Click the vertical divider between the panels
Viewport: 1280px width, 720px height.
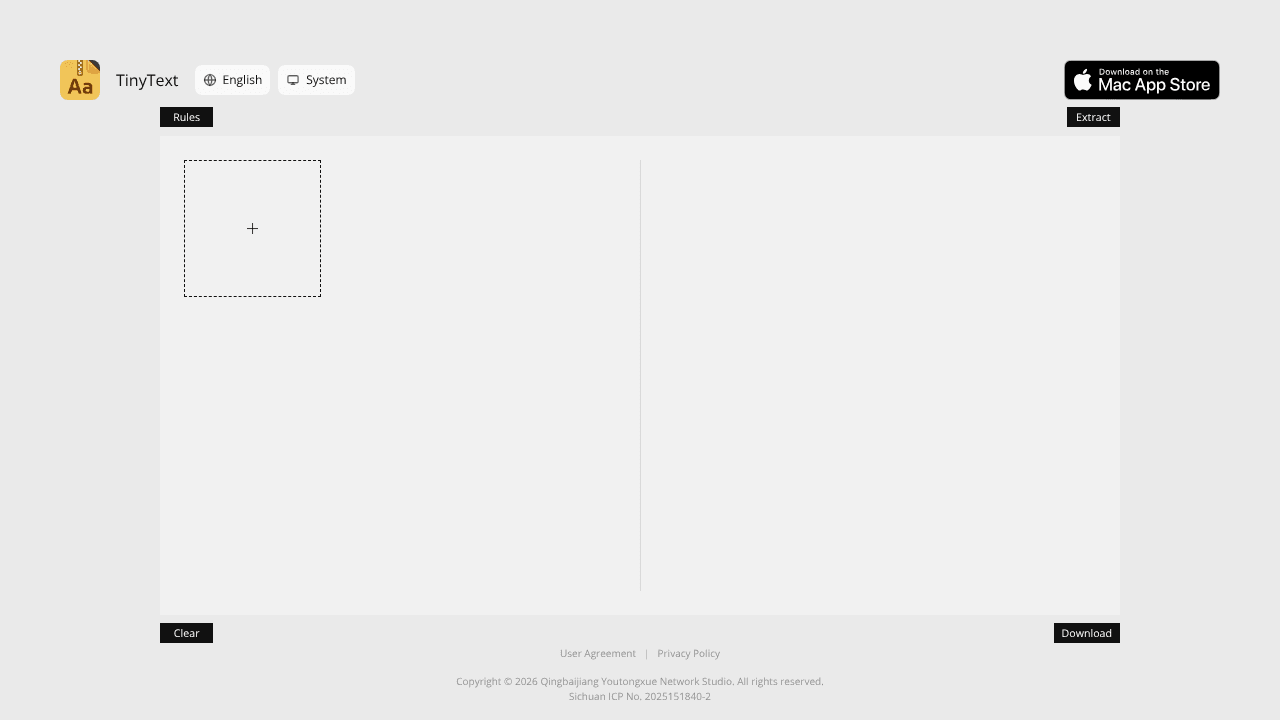click(x=640, y=375)
